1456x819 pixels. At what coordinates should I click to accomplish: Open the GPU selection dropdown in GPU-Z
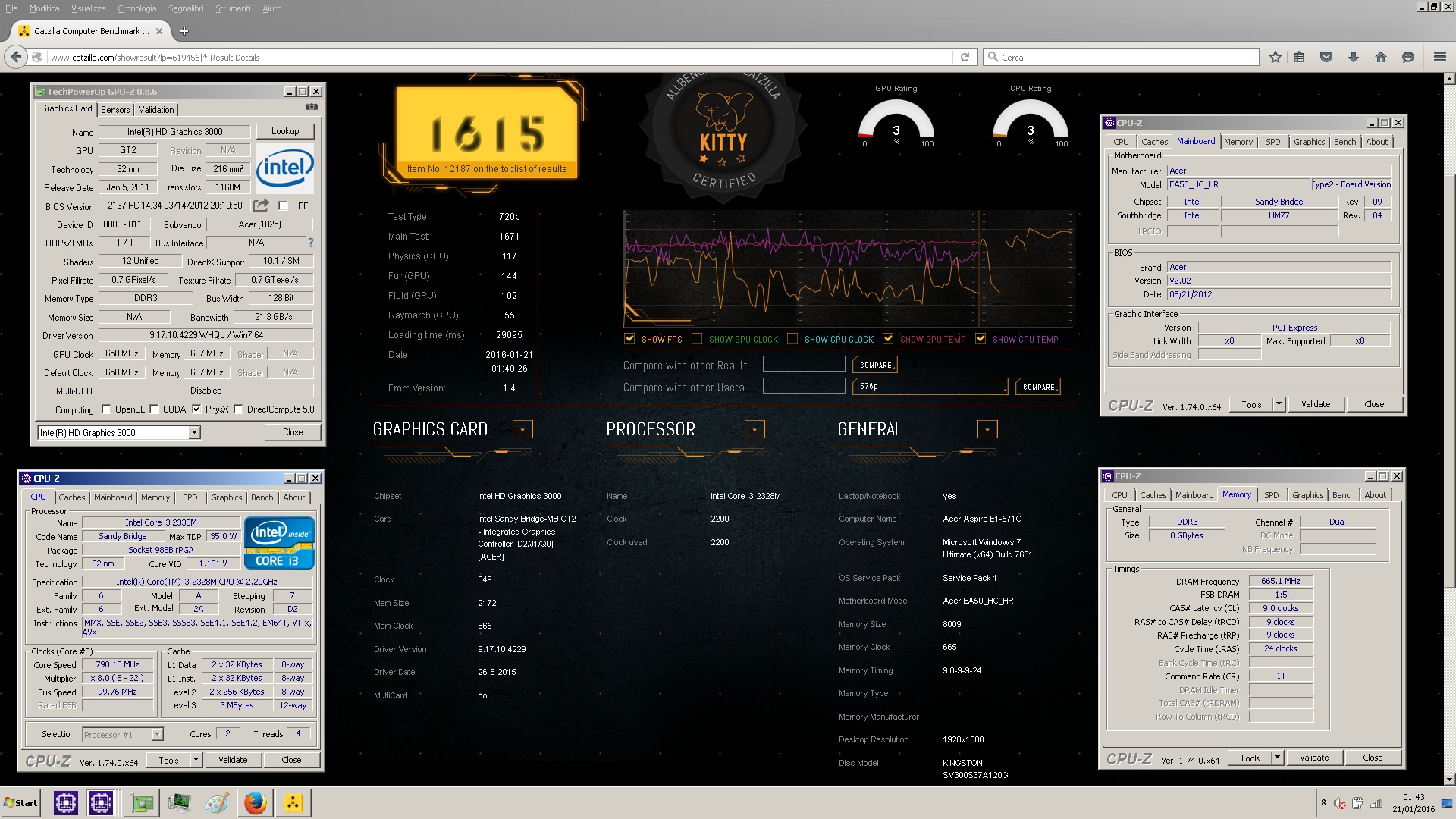(x=194, y=432)
